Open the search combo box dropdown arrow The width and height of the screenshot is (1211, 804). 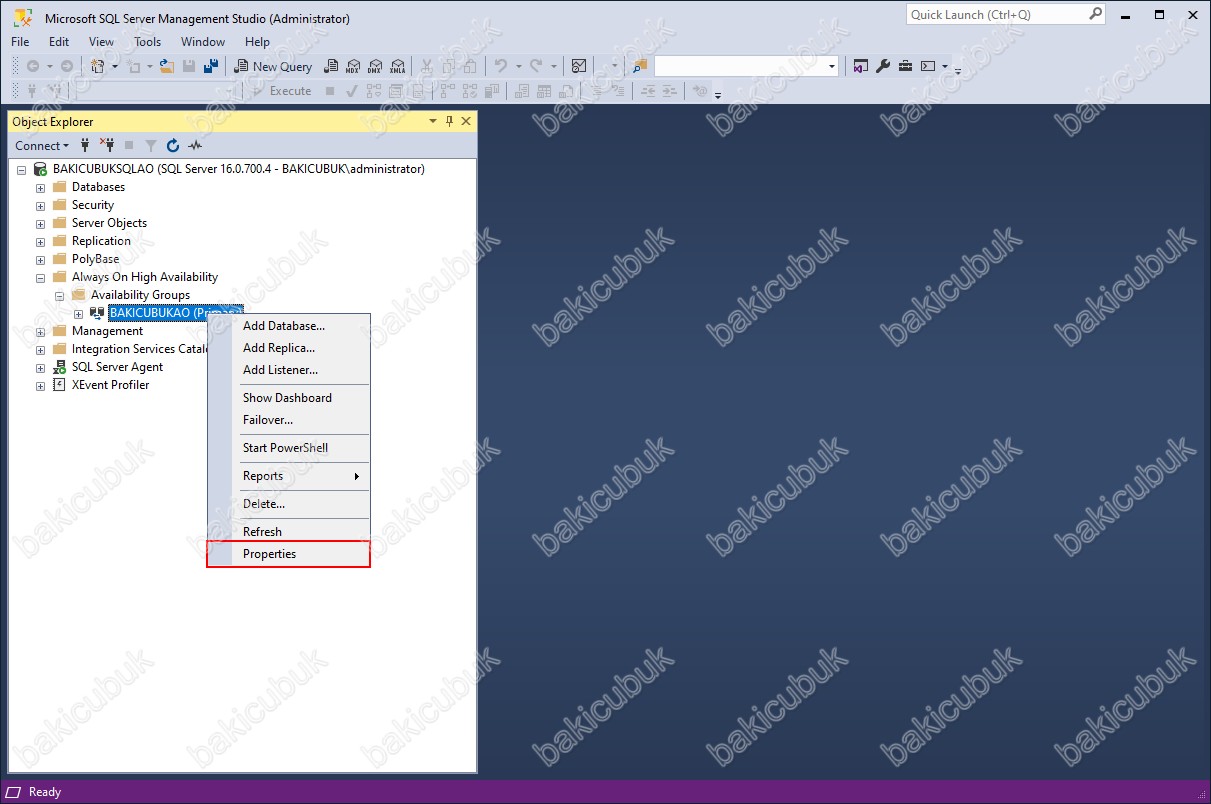click(x=832, y=66)
